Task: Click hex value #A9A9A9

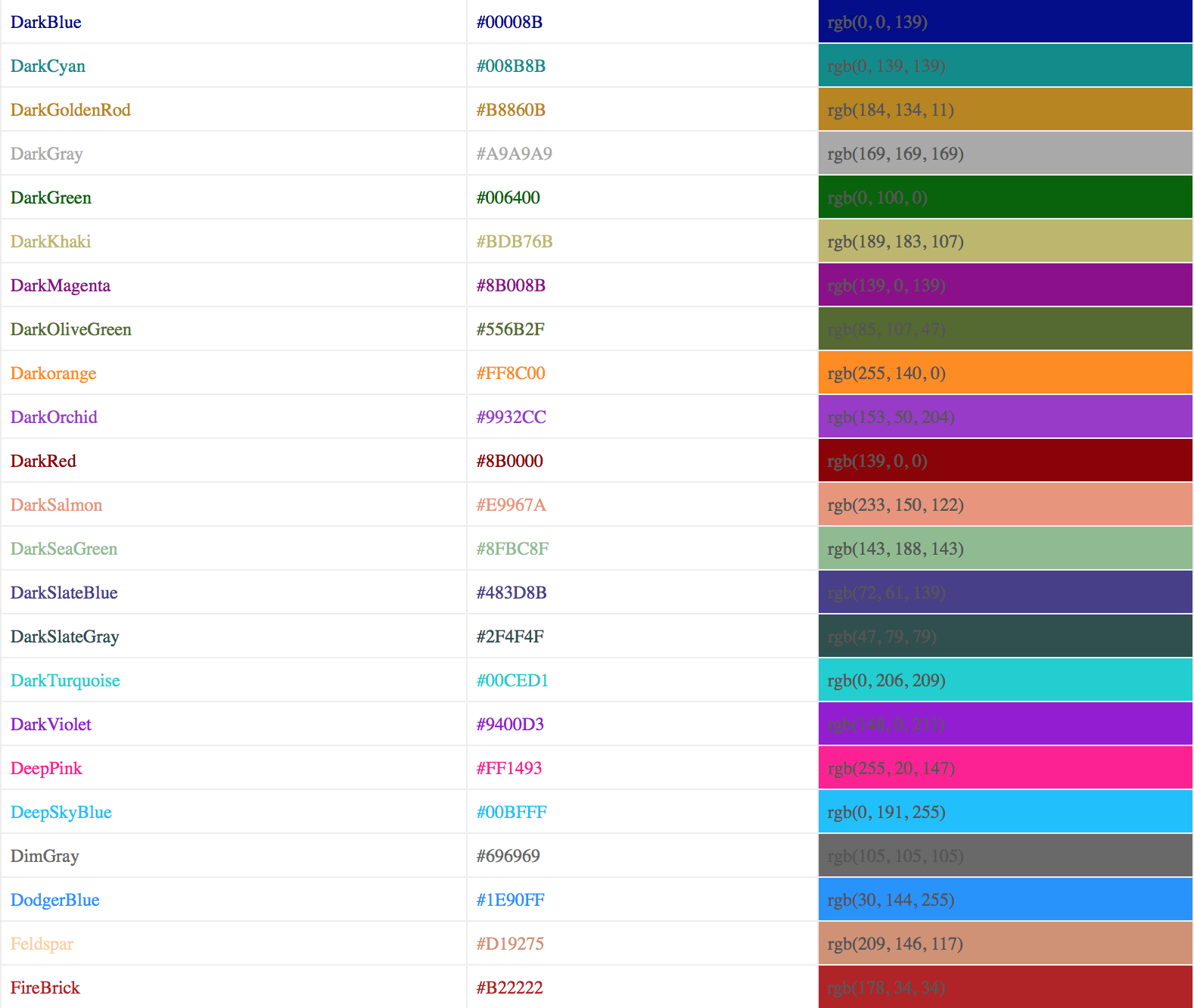Action: pyautogui.click(x=514, y=154)
